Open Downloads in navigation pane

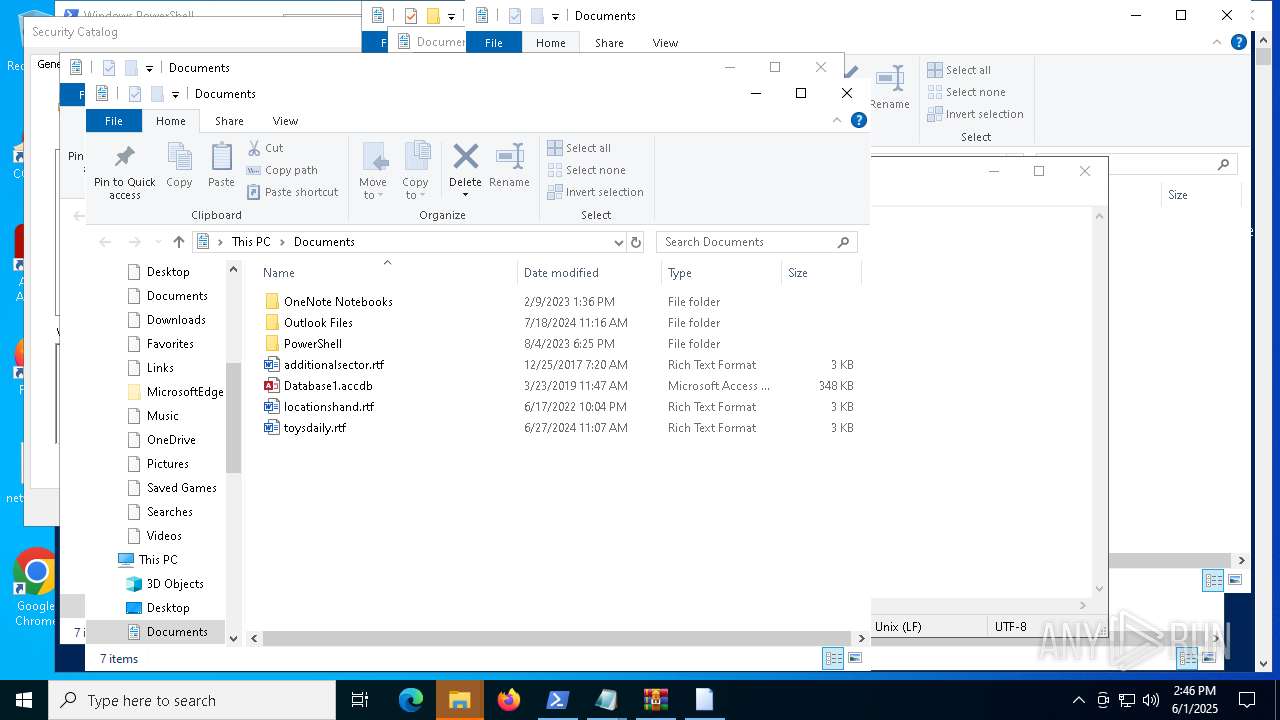point(176,320)
